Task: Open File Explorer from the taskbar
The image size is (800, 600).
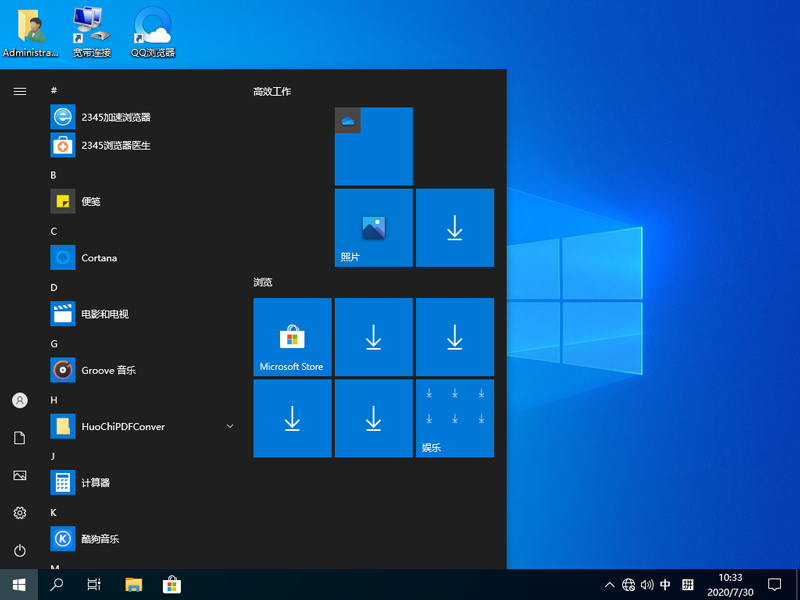Action: coord(134,584)
